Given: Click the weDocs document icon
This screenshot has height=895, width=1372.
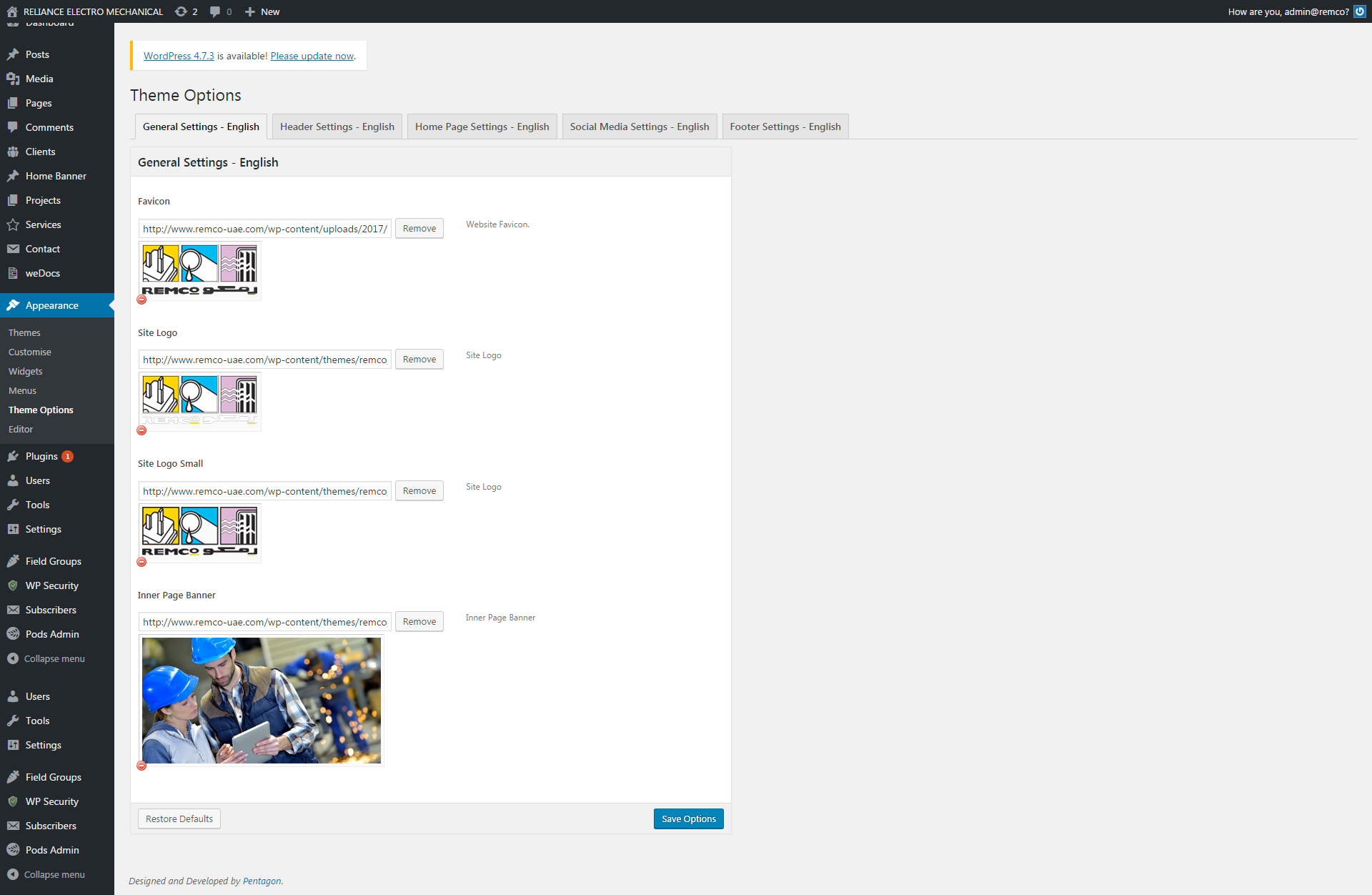Looking at the screenshot, I should point(13,273).
